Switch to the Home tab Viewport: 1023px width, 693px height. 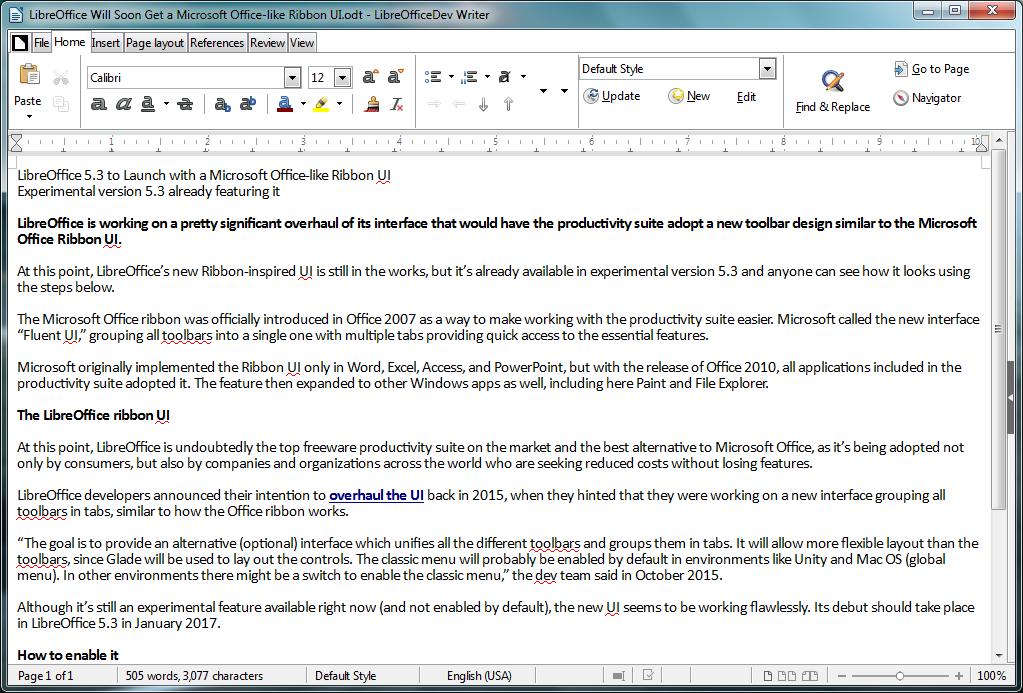(70, 42)
